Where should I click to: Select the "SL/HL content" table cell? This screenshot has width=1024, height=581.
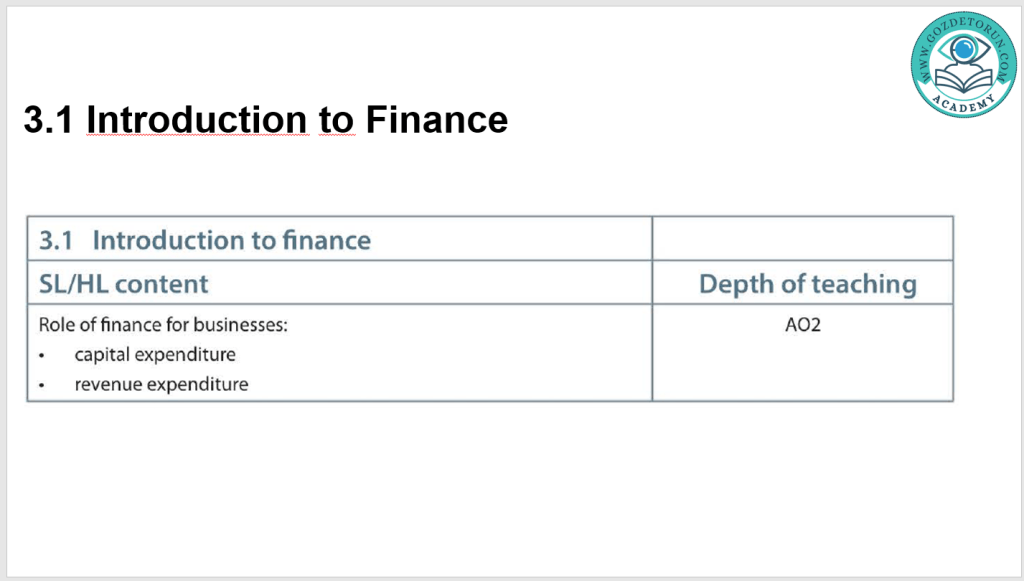pyautogui.click(x=124, y=283)
